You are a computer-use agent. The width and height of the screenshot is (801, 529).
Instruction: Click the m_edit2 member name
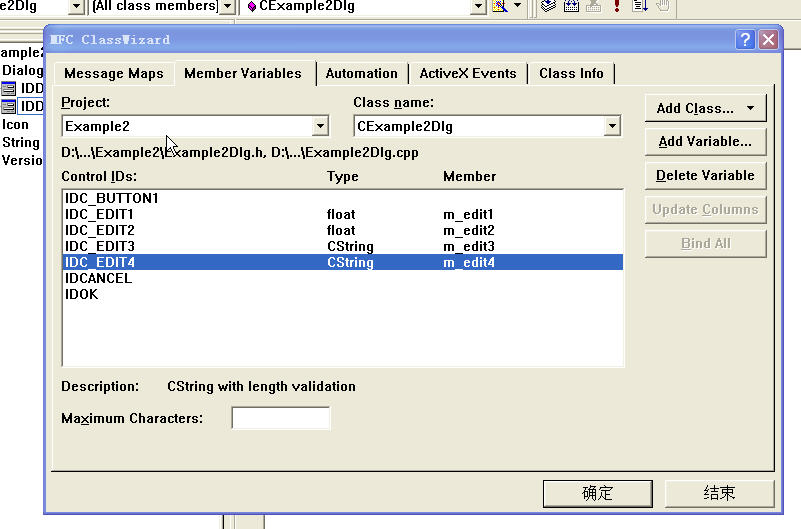468,230
